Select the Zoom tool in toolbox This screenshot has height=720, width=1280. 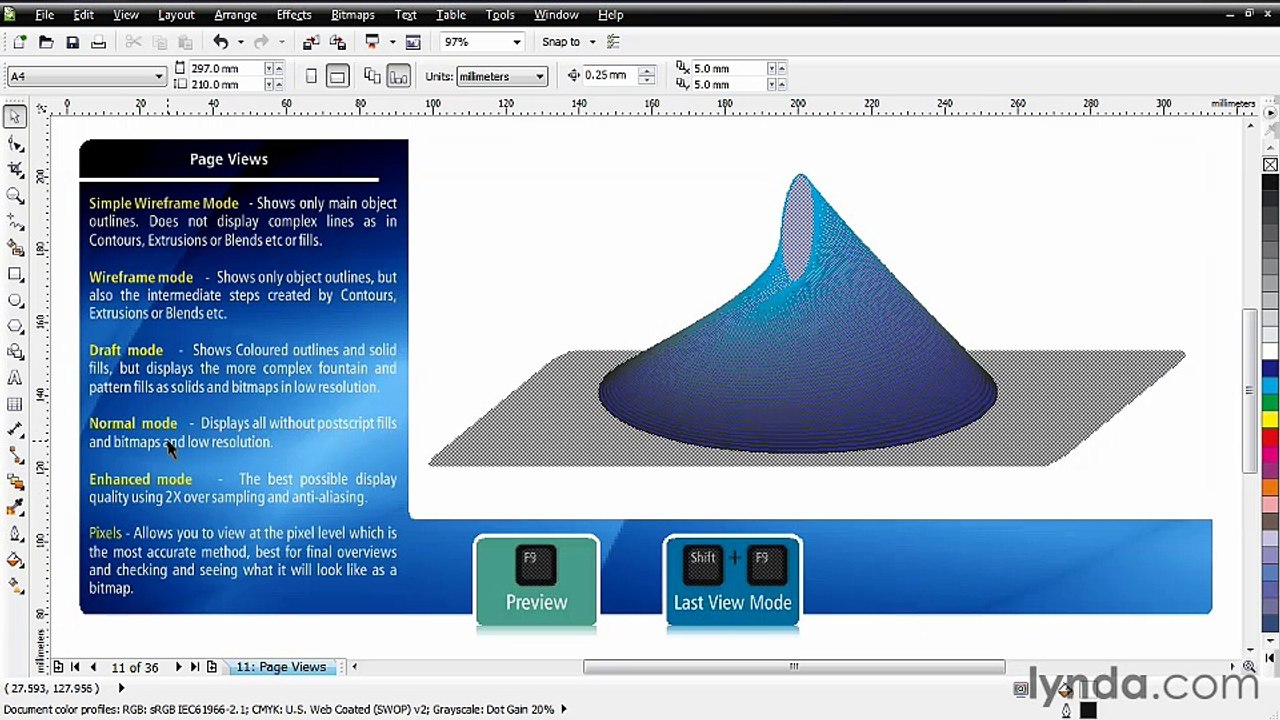point(15,195)
